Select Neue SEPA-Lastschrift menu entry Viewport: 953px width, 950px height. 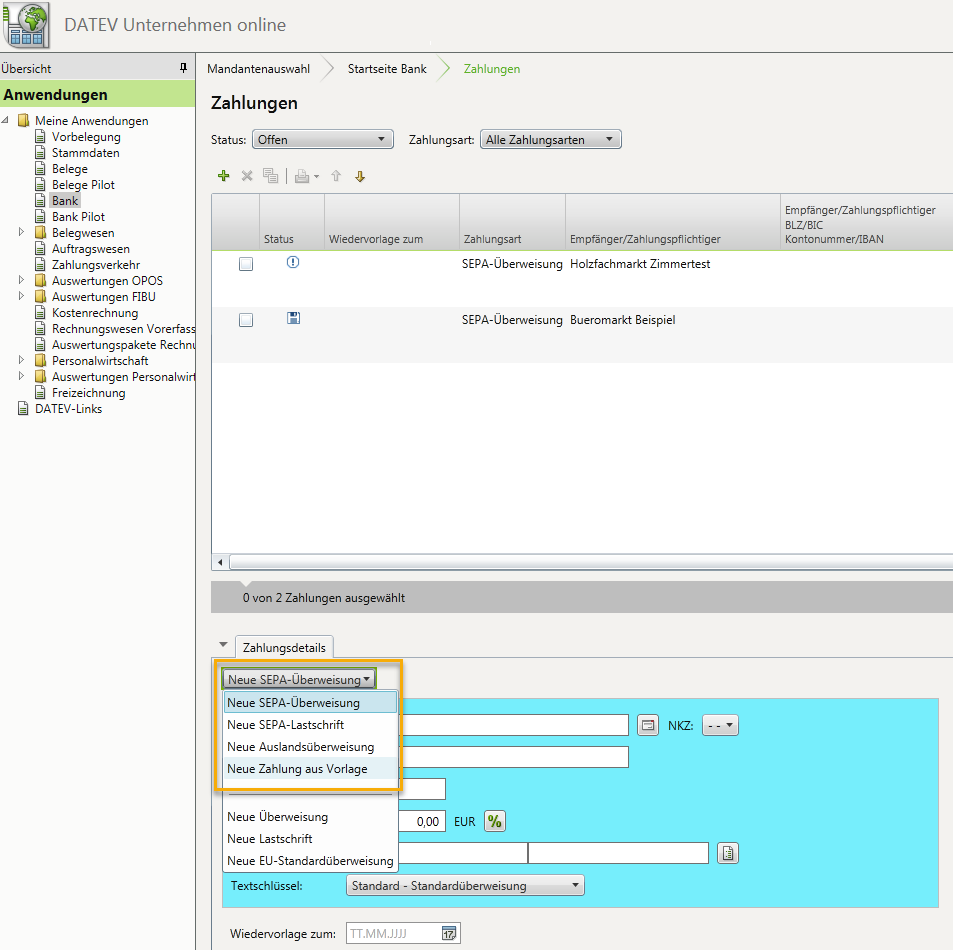click(x=311, y=725)
